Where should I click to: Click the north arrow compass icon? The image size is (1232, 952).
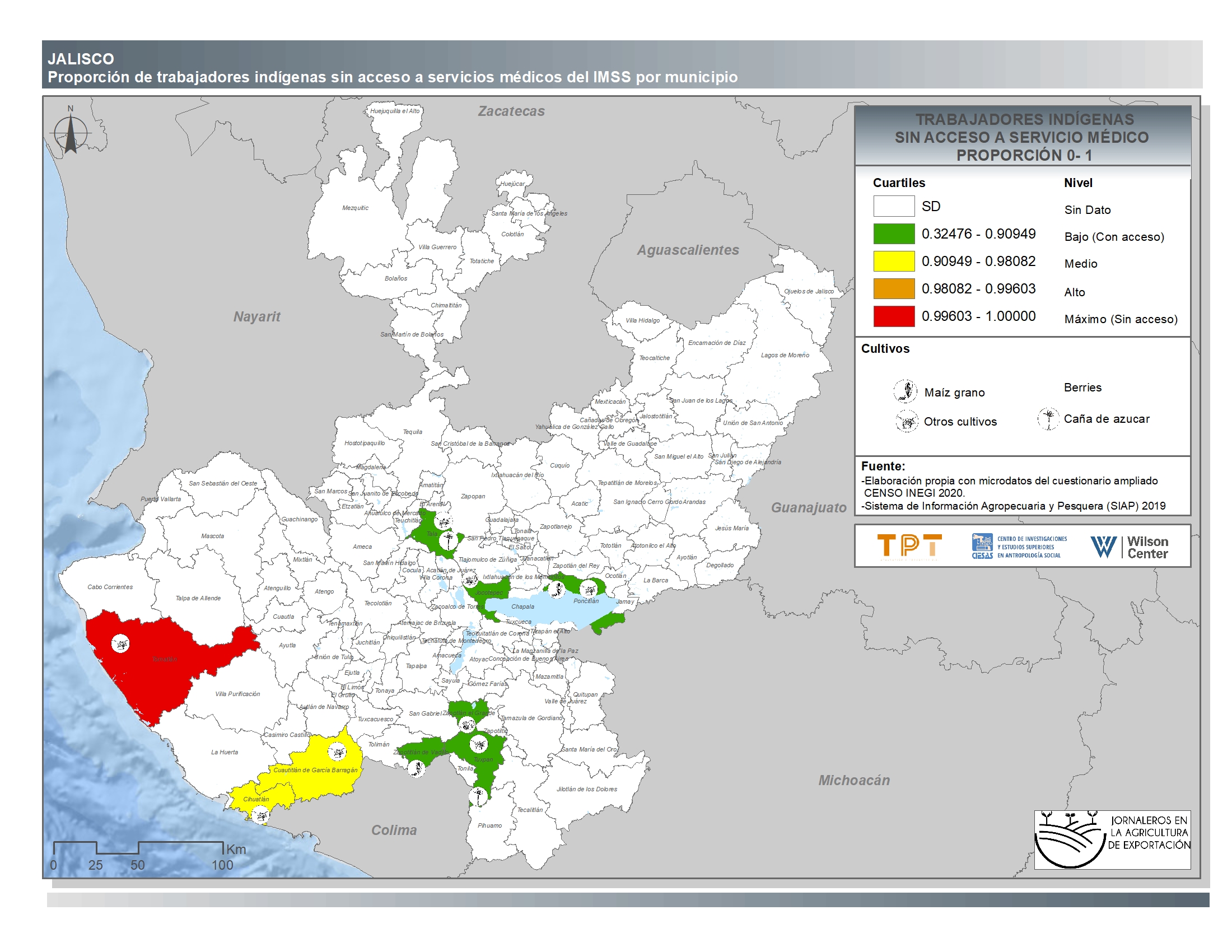[71, 133]
